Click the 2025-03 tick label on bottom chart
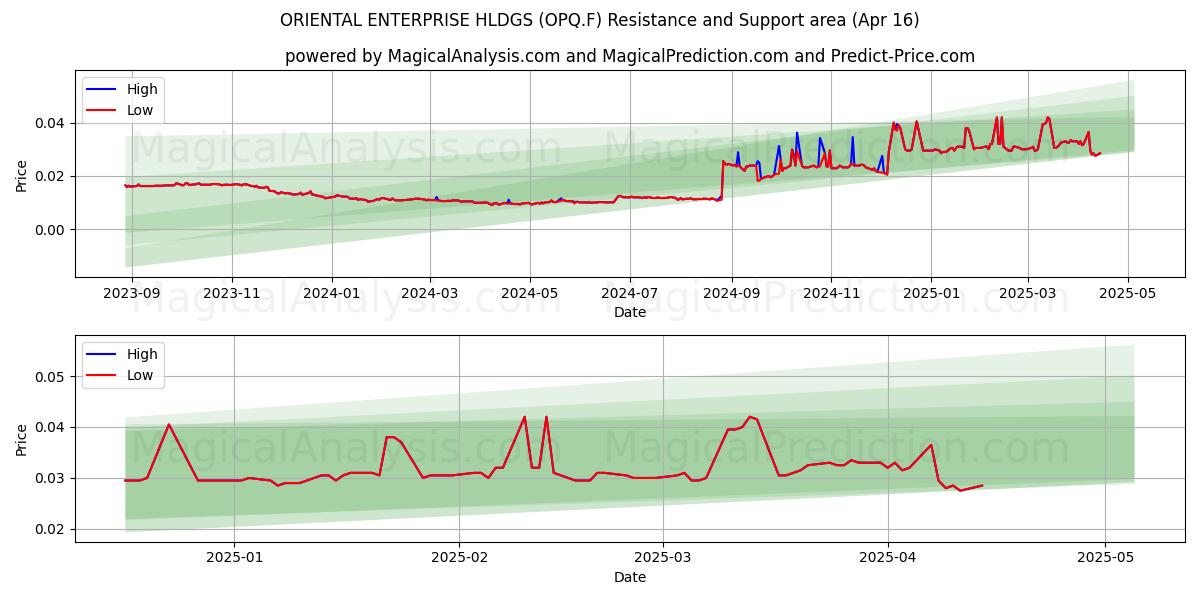1200x600 pixels. click(x=663, y=559)
